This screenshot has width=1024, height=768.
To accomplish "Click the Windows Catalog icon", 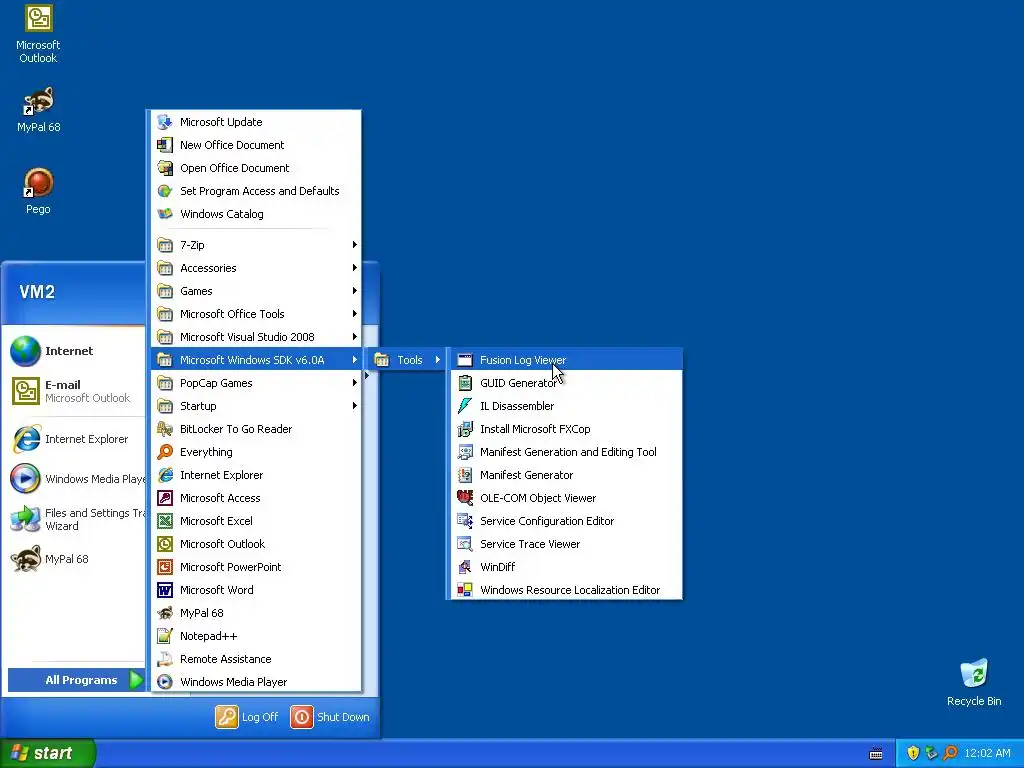I will pos(165,214).
